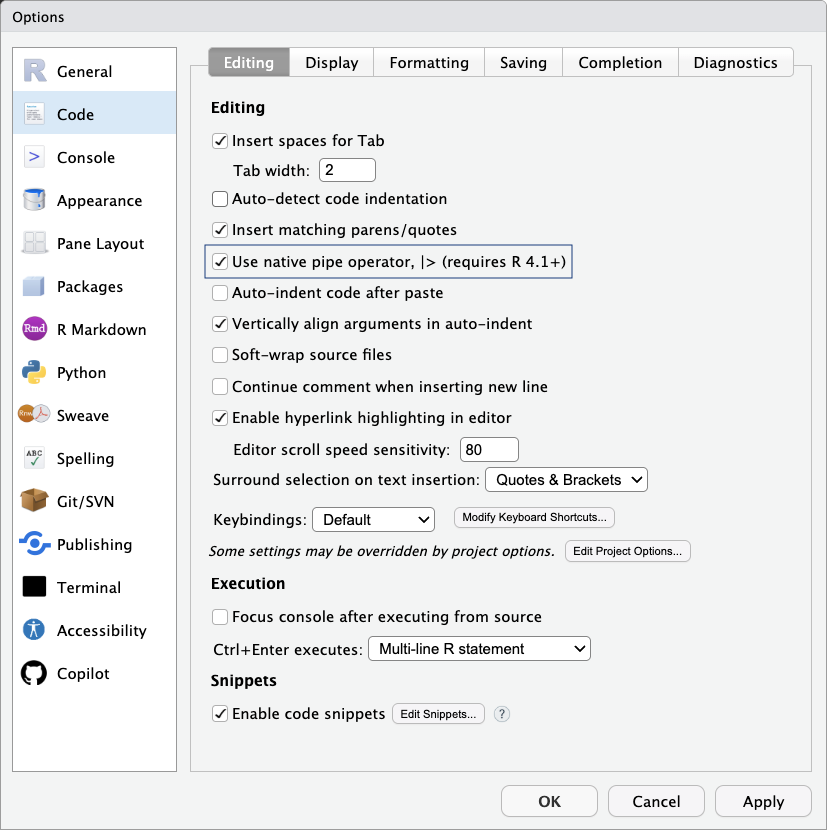The width and height of the screenshot is (827, 830).
Task: Expand Ctrl+Enter executes Multi-line R statement dropdown
Action: coord(480,649)
